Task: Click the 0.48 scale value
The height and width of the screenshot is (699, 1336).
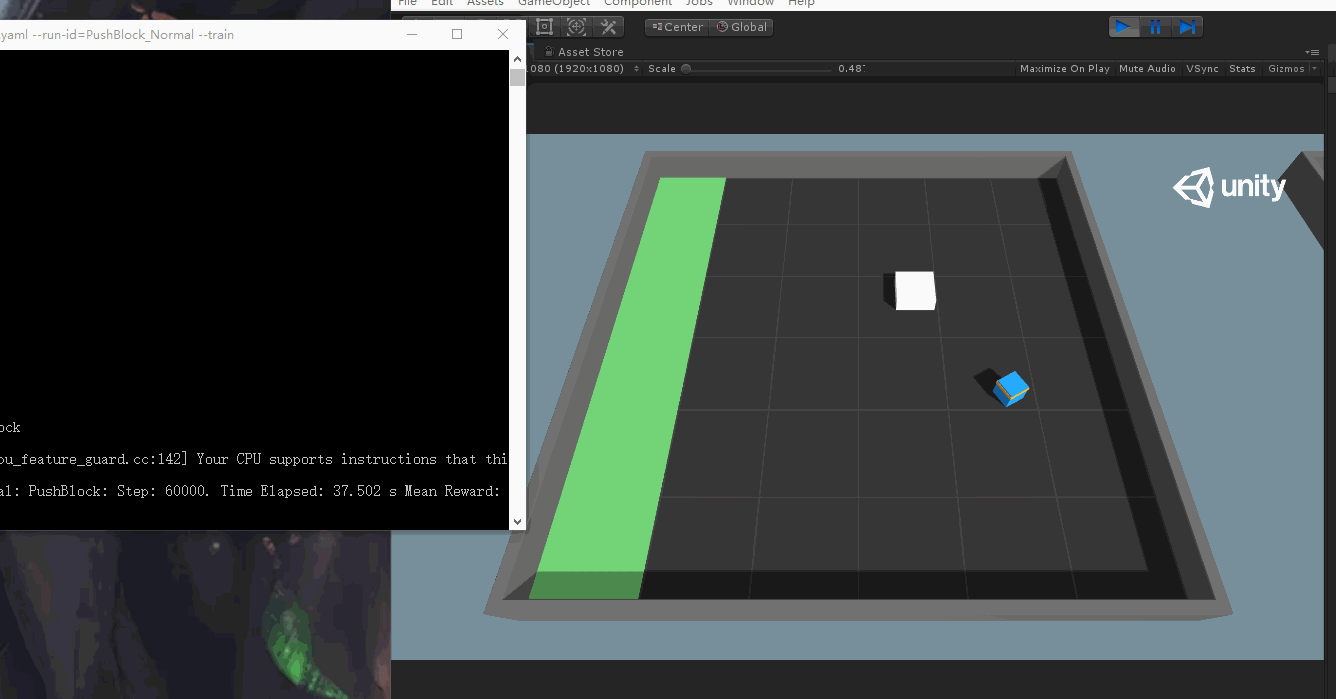Action: click(851, 69)
